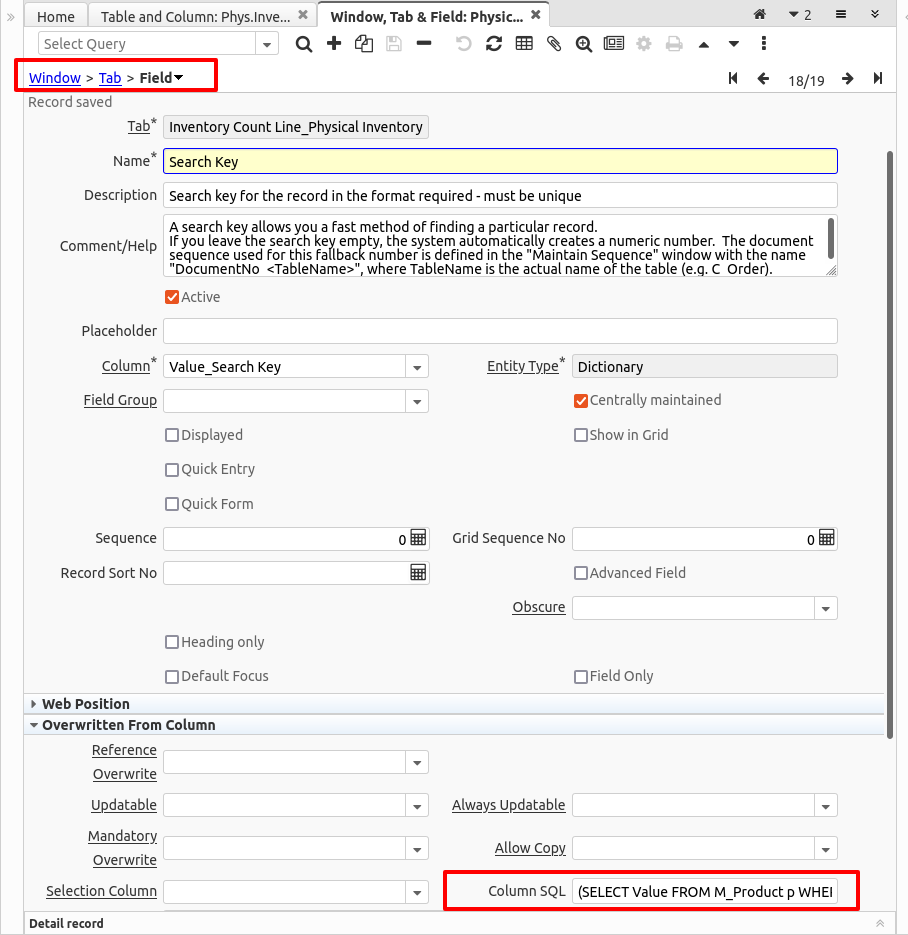Open attachments with the paperclip icon
The image size is (908, 935).
(x=554, y=44)
